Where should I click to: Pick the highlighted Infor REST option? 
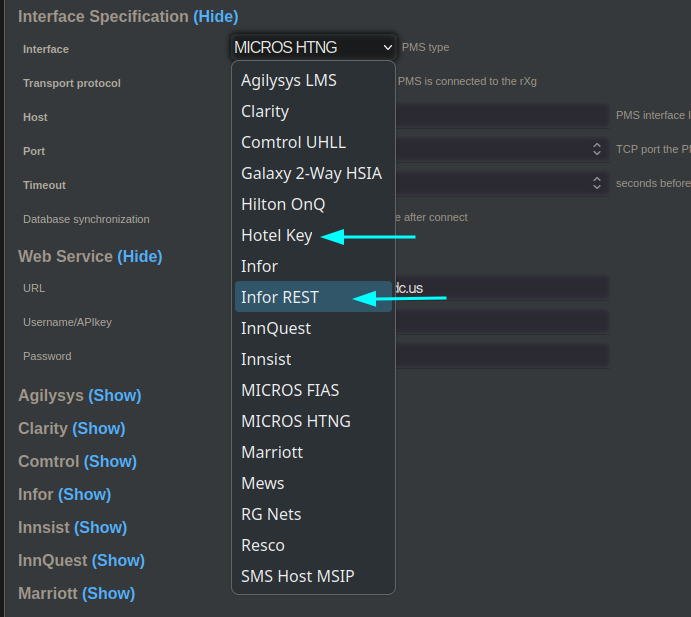click(x=313, y=297)
